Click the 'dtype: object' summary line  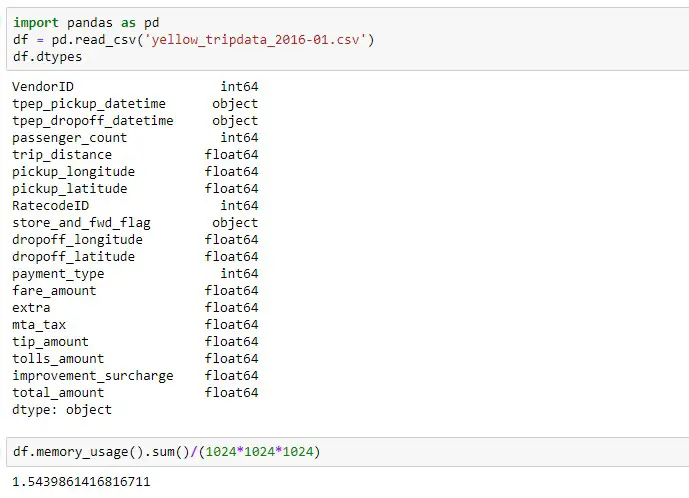62,410
